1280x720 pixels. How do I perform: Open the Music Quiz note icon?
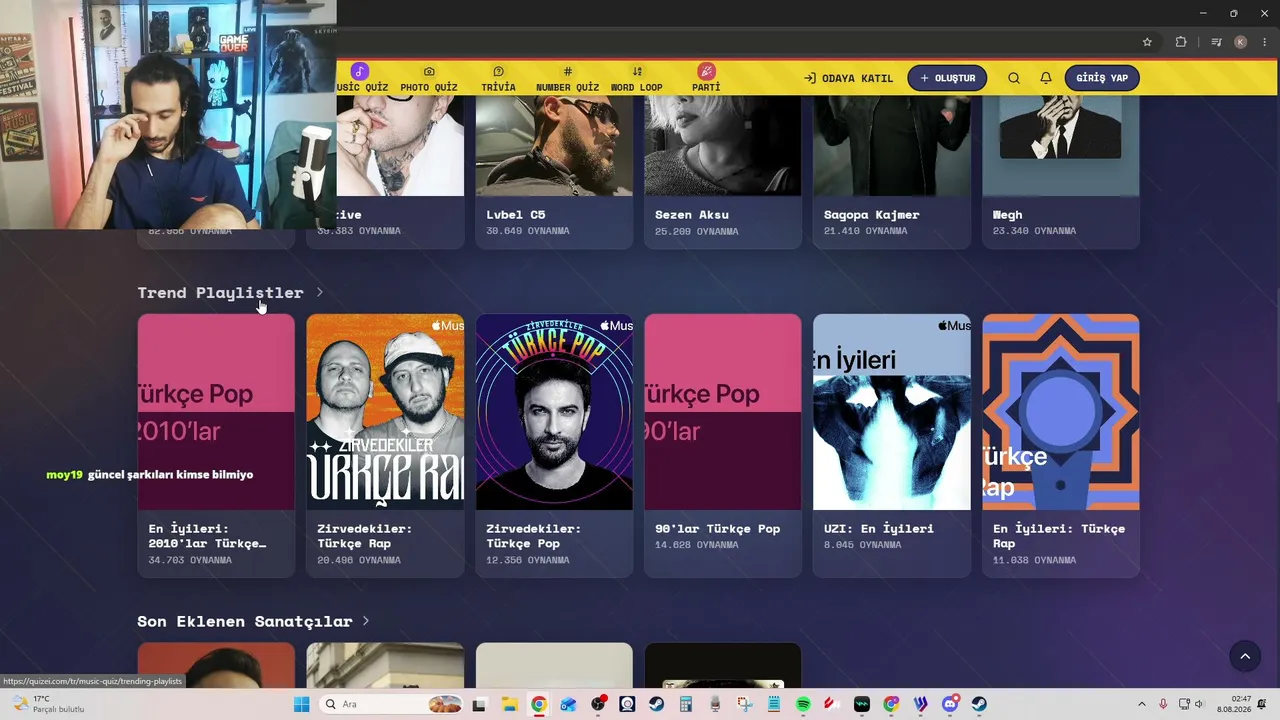[x=360, y=71]
